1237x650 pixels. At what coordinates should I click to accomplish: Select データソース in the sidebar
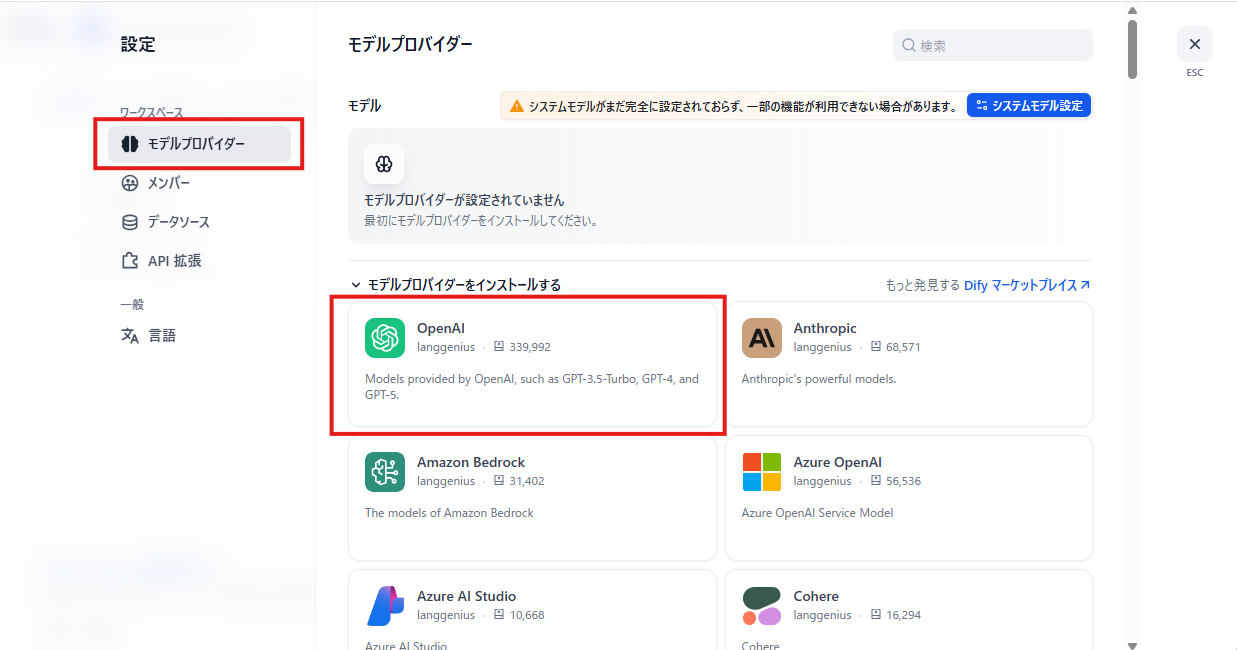[x=178, y=222]
